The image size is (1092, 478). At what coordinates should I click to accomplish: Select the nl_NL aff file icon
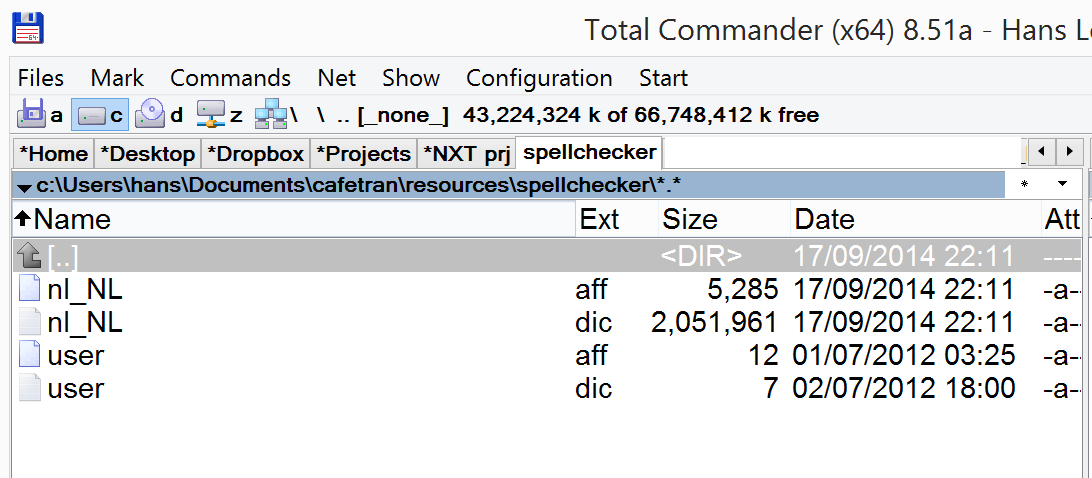[x=29, y=290]
